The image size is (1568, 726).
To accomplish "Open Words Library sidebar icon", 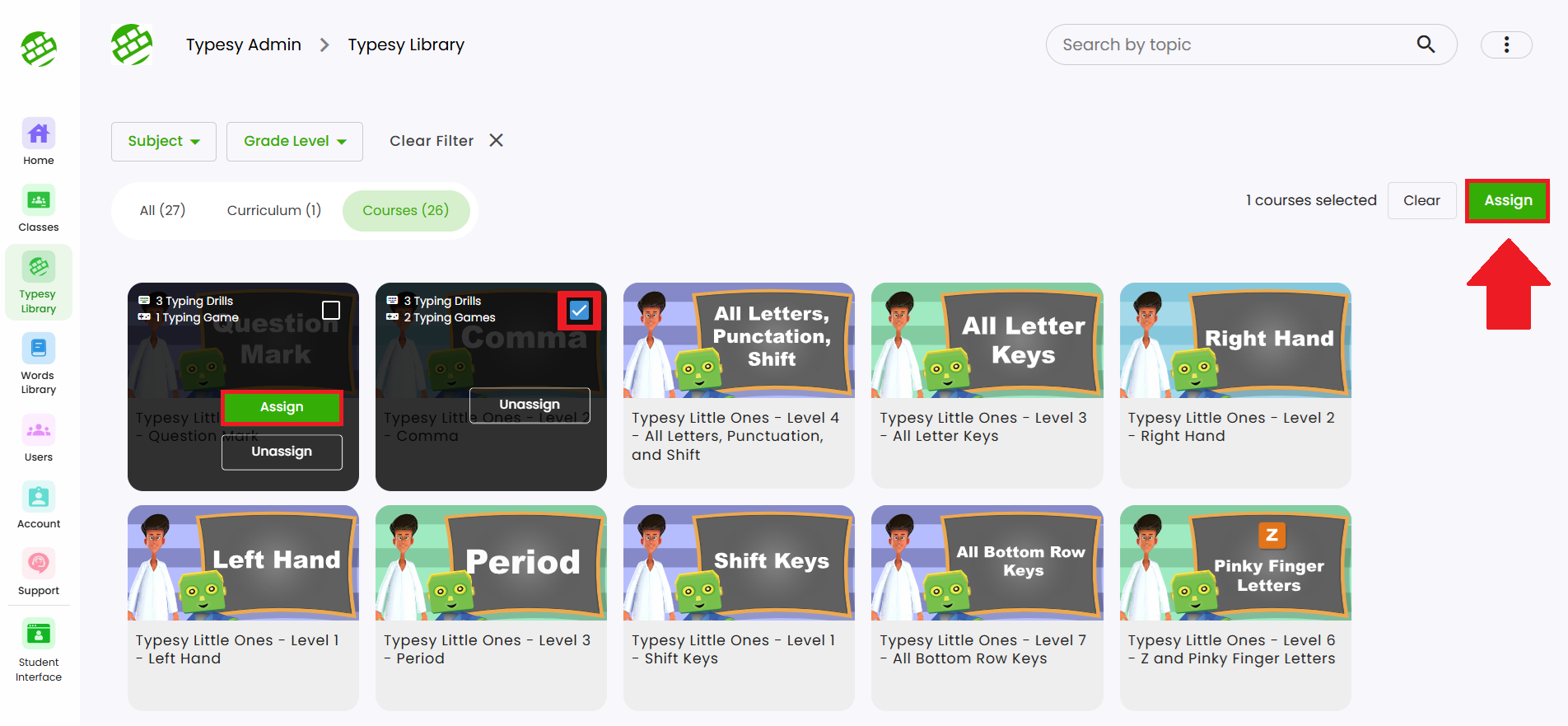I will 39,349.
